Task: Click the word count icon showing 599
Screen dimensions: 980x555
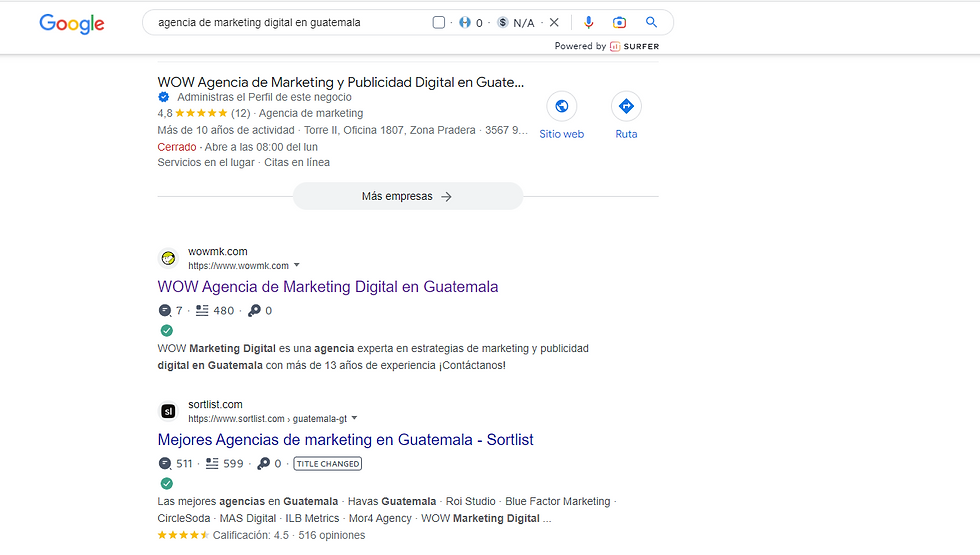Action: tap(212, 464)
